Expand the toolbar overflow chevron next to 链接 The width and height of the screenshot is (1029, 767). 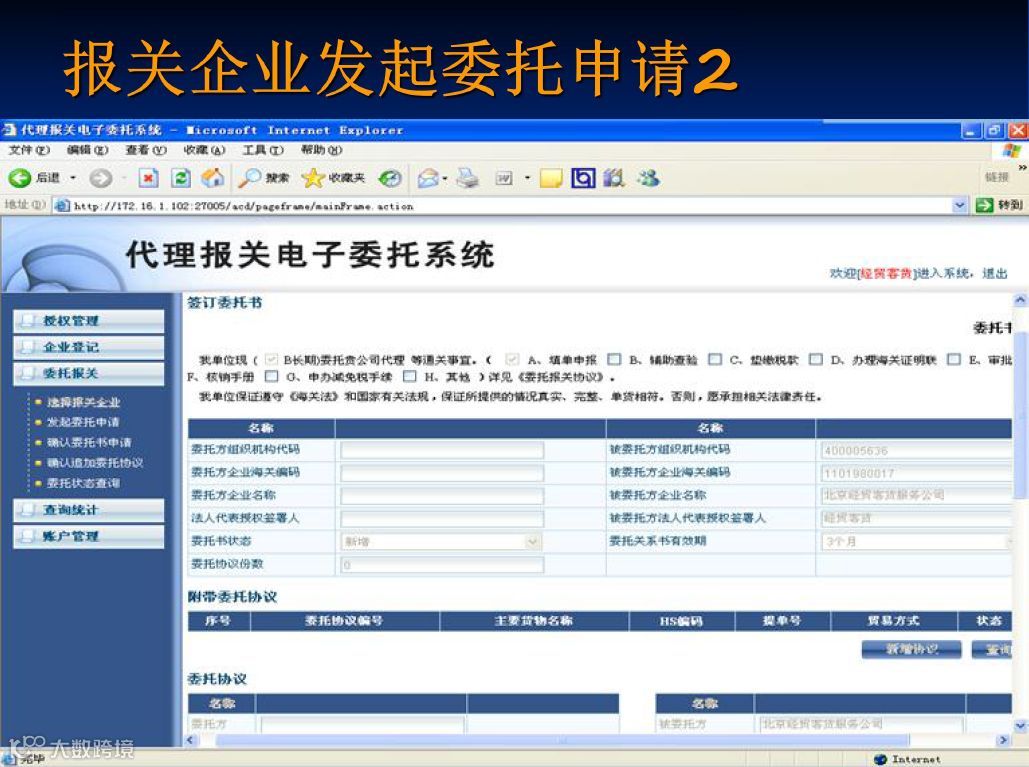coord(1022,168)
